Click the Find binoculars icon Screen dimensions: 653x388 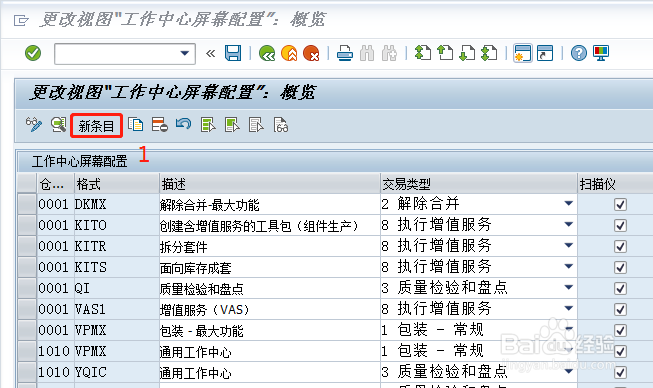pyautogui.click(x=367, y=53)
